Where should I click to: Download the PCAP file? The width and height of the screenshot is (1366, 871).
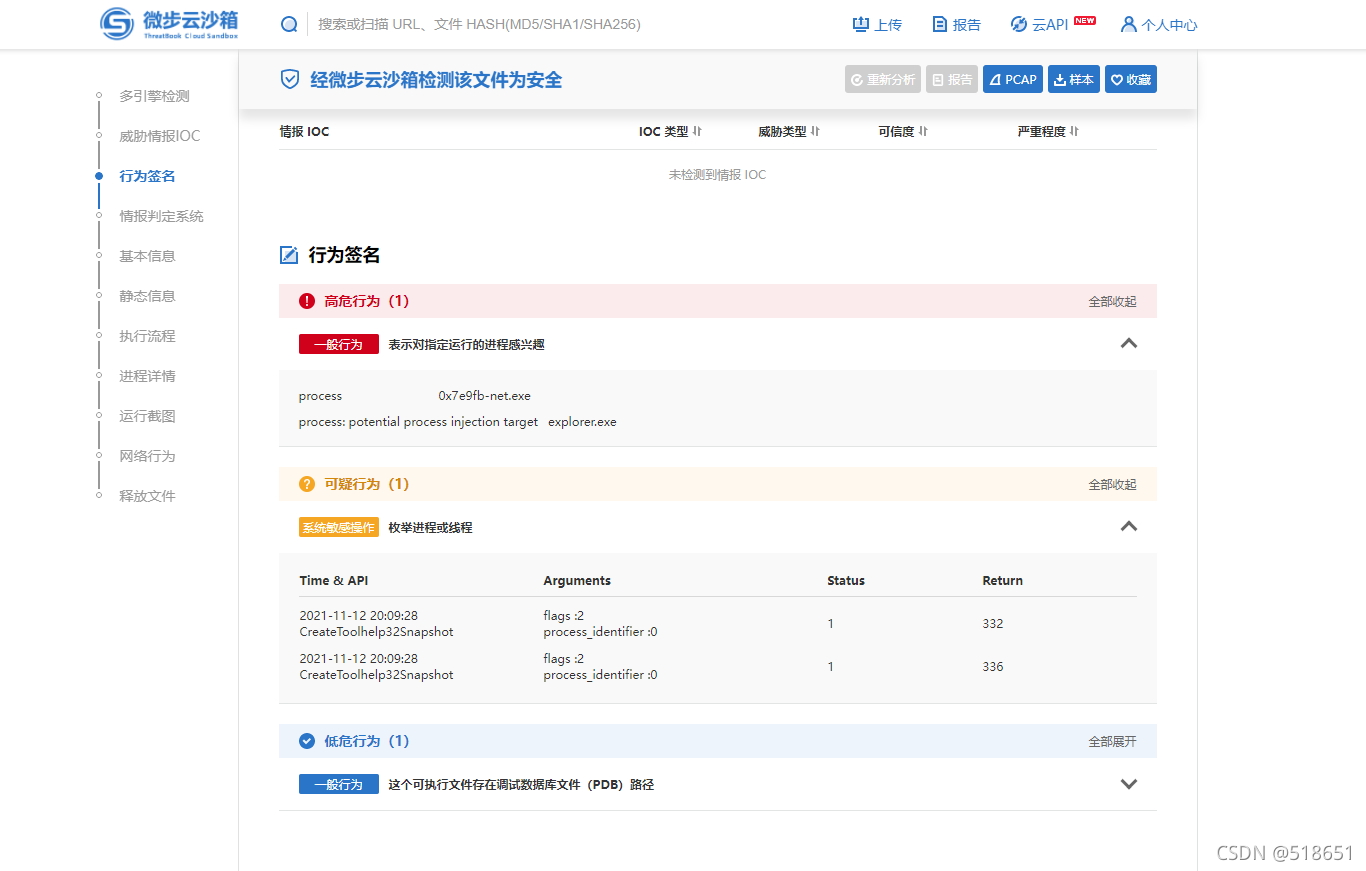[1013, 80]
